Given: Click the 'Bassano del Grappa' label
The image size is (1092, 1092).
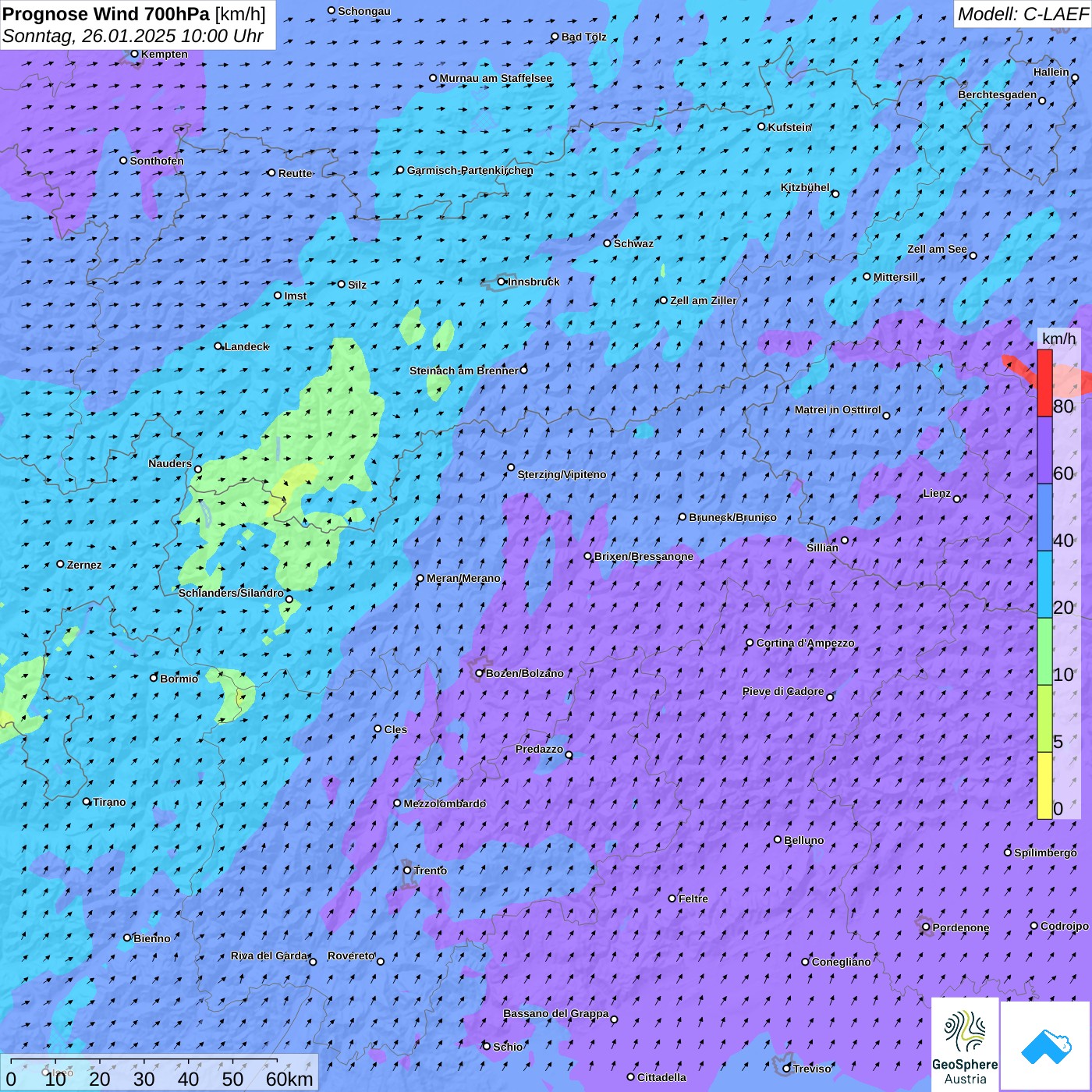Looking at the screenshot, I should pyautogui.click(x=556, y=1013).
